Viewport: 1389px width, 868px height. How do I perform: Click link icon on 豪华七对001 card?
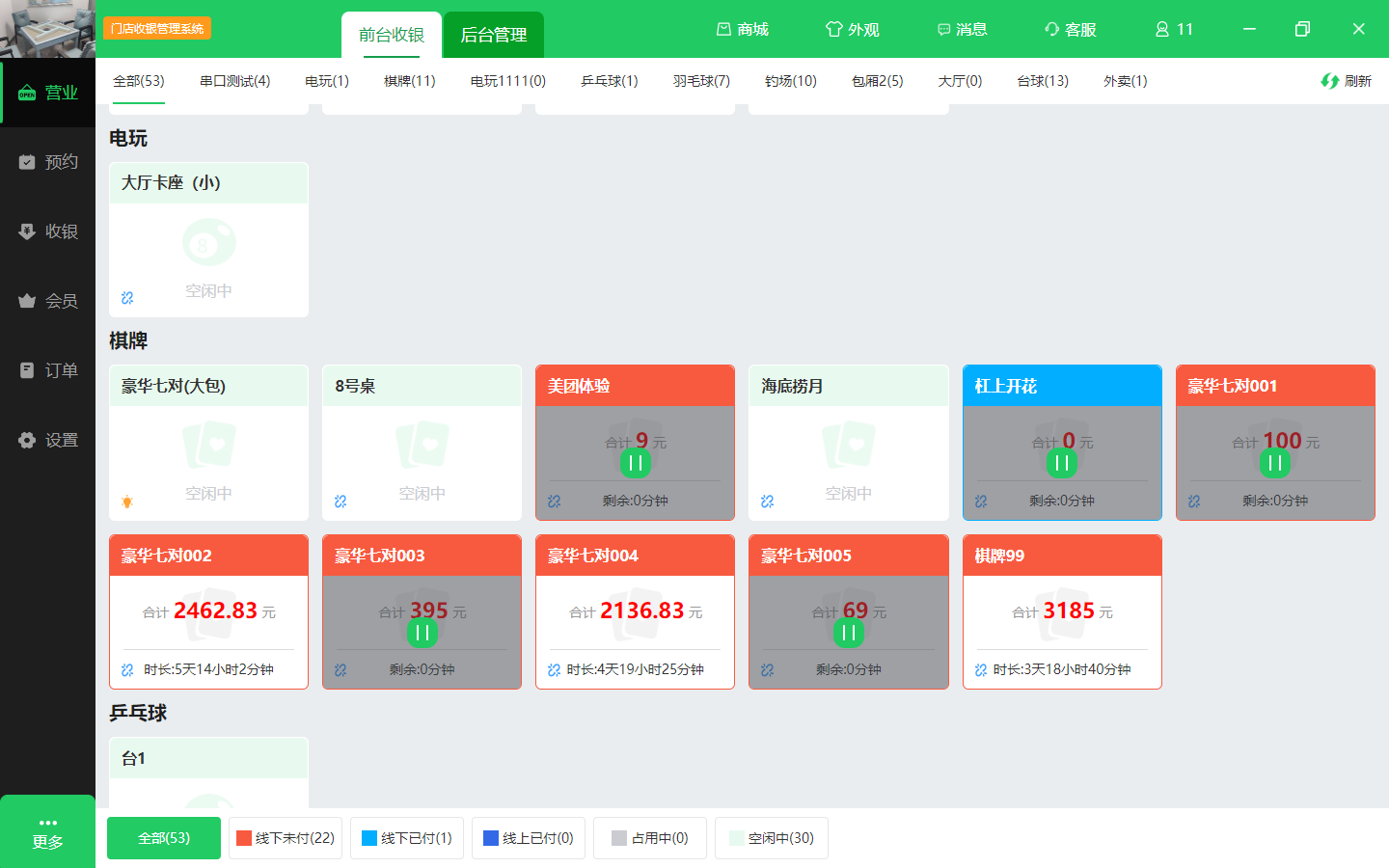click(x=1194, y=502)
